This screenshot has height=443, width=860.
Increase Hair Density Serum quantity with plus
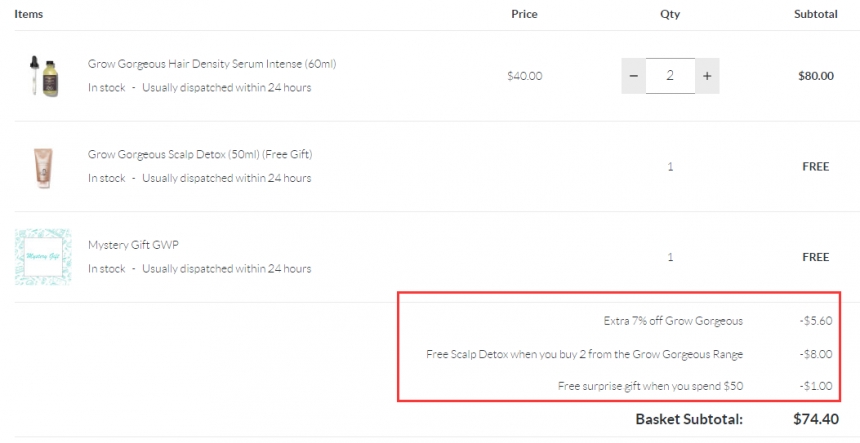tap(707, 76)
